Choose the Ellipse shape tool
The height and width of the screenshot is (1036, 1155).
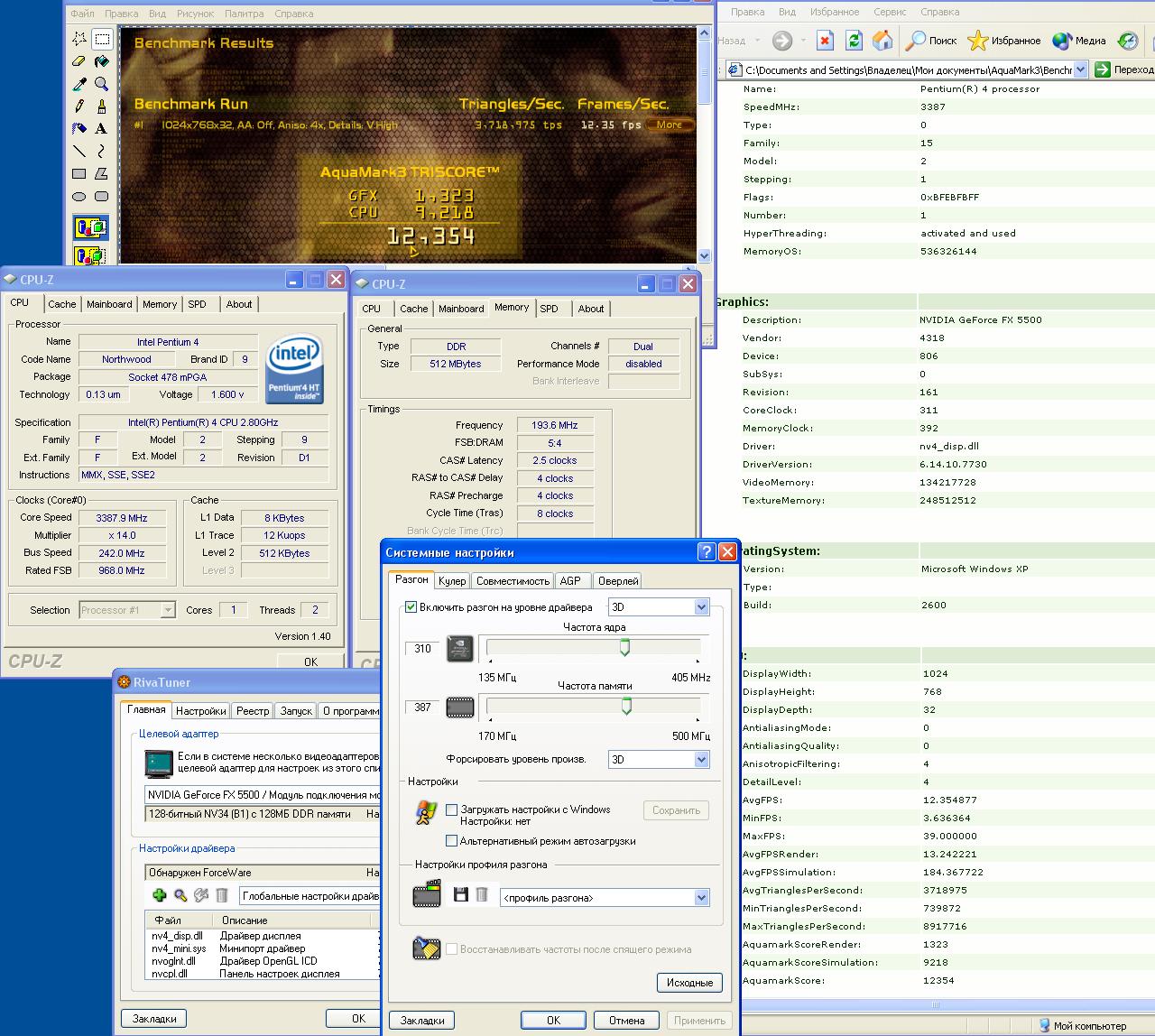79,197
